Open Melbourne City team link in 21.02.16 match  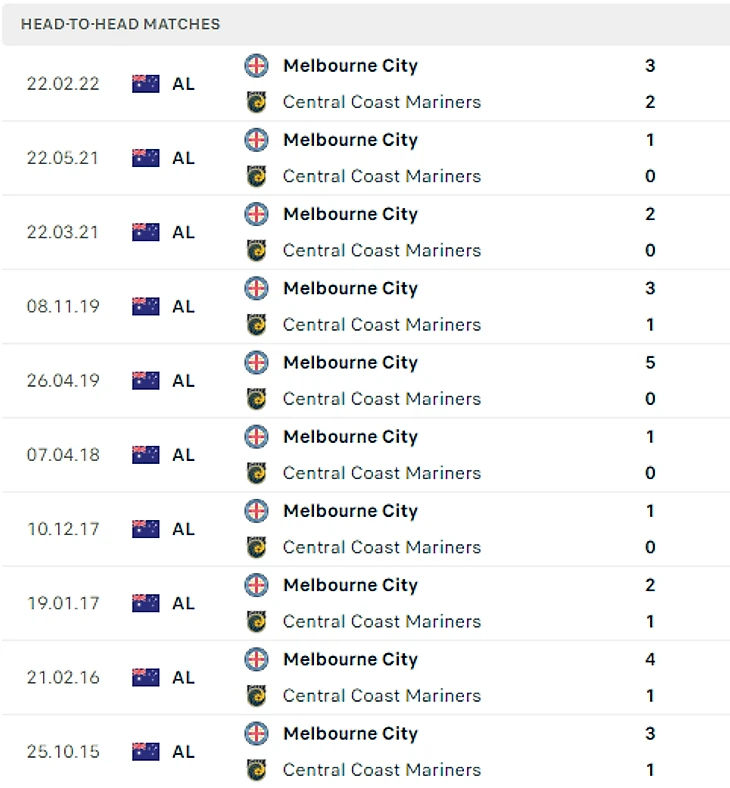click(x=350, y=659)
